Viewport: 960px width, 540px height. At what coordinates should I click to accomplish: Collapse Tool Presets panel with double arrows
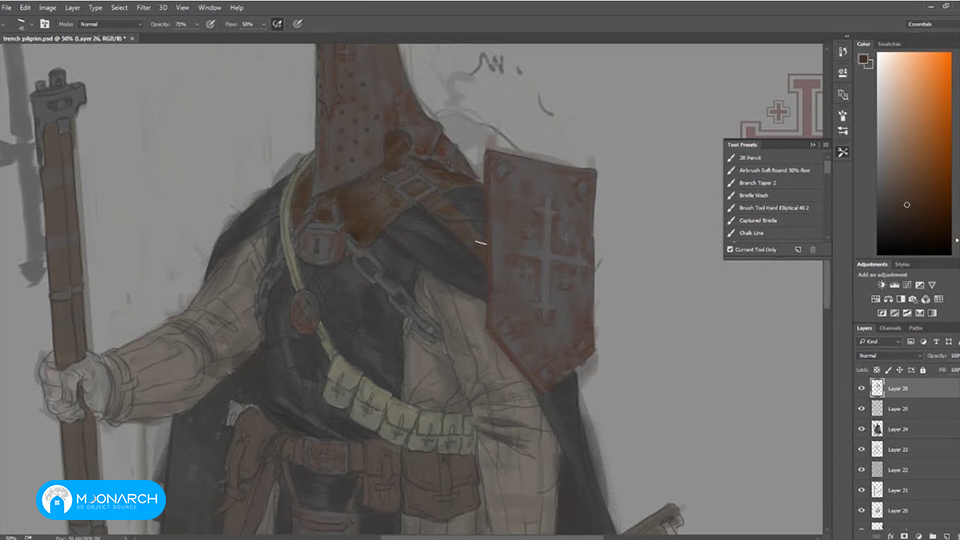[x=812, y=145]
